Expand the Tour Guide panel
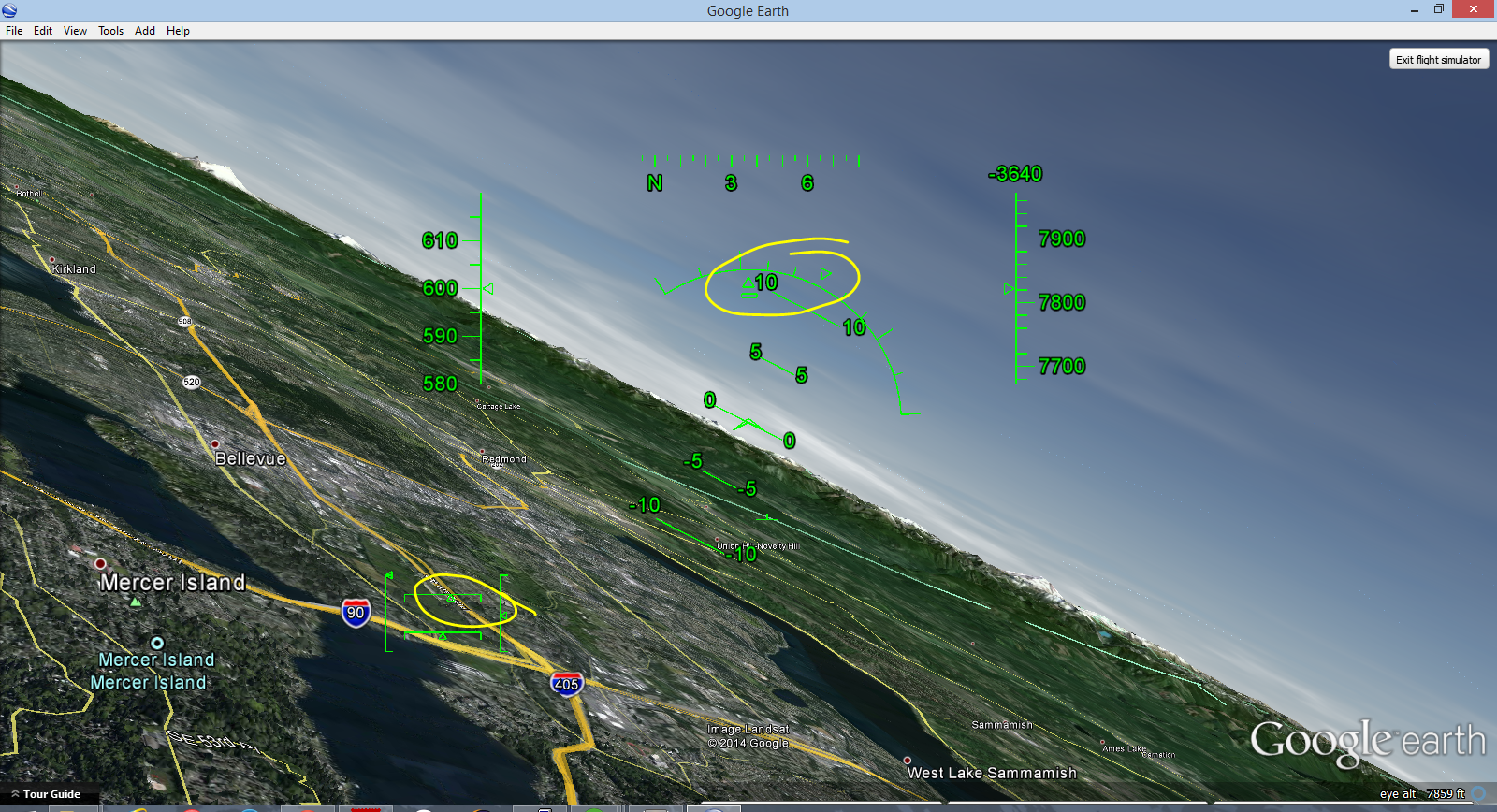The image size is (1497, 812). click(47, 794)
